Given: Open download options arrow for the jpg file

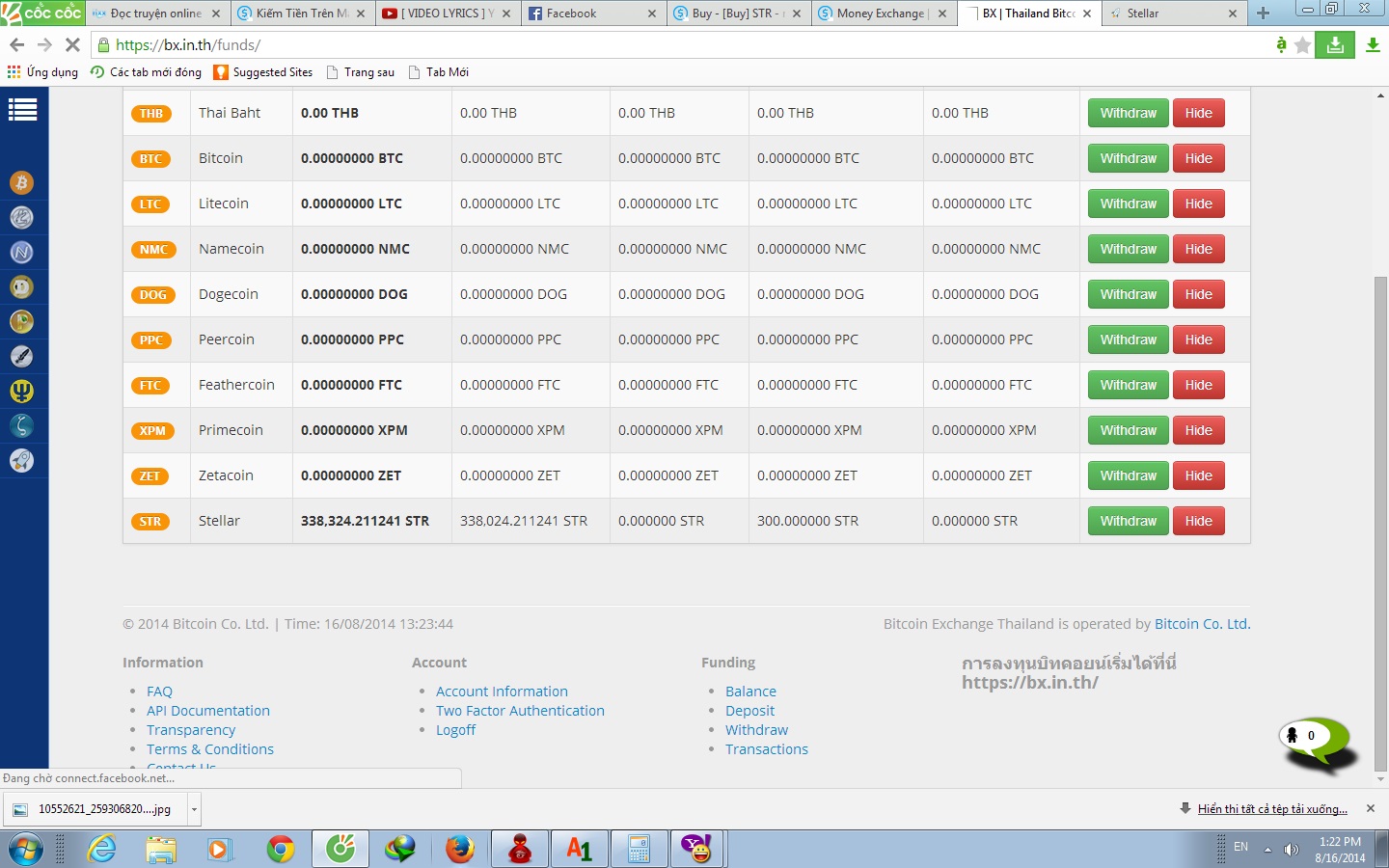Looking at the screenshot, I should (194, 809).
